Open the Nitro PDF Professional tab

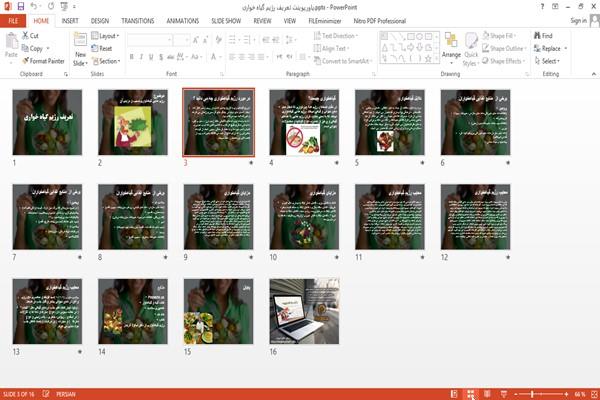click(380, 21)
